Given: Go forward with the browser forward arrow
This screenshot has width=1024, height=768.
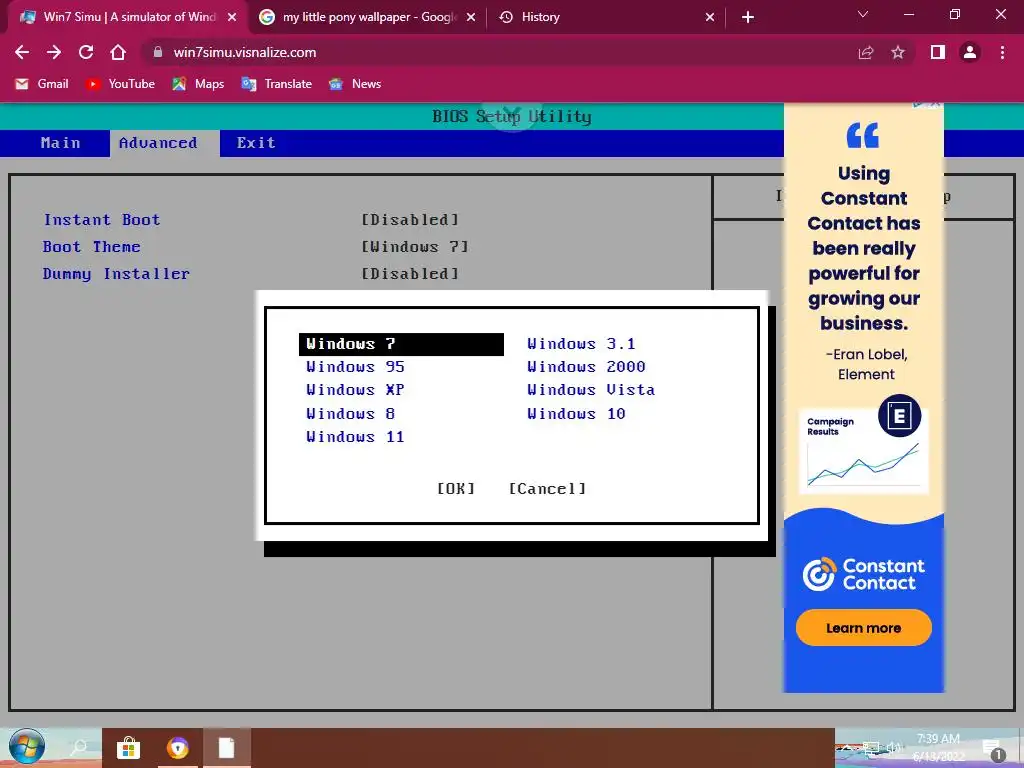Looking at the screenshot, I should point(54,52).
